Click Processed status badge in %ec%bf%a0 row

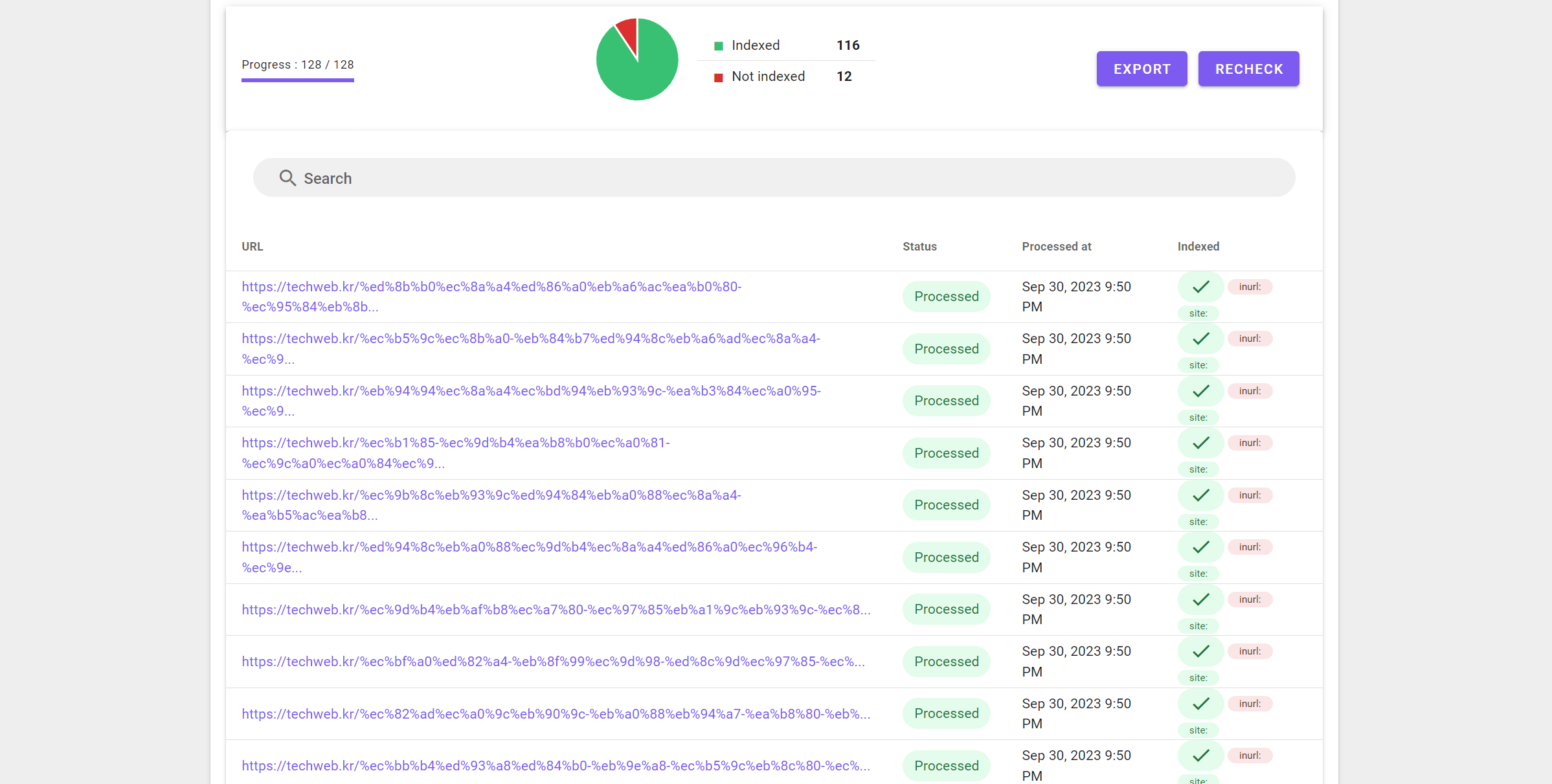point(946,662)
